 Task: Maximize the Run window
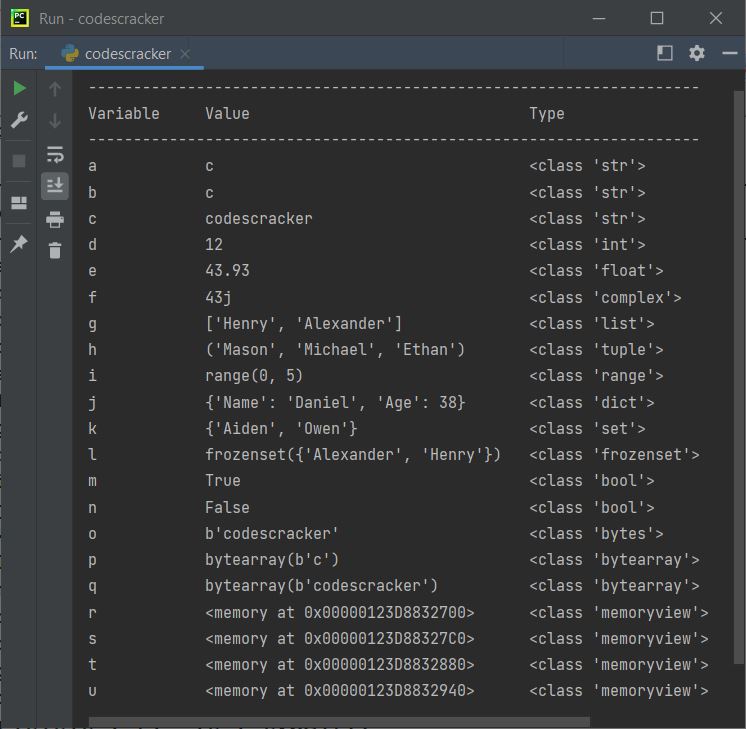[657, 18]
